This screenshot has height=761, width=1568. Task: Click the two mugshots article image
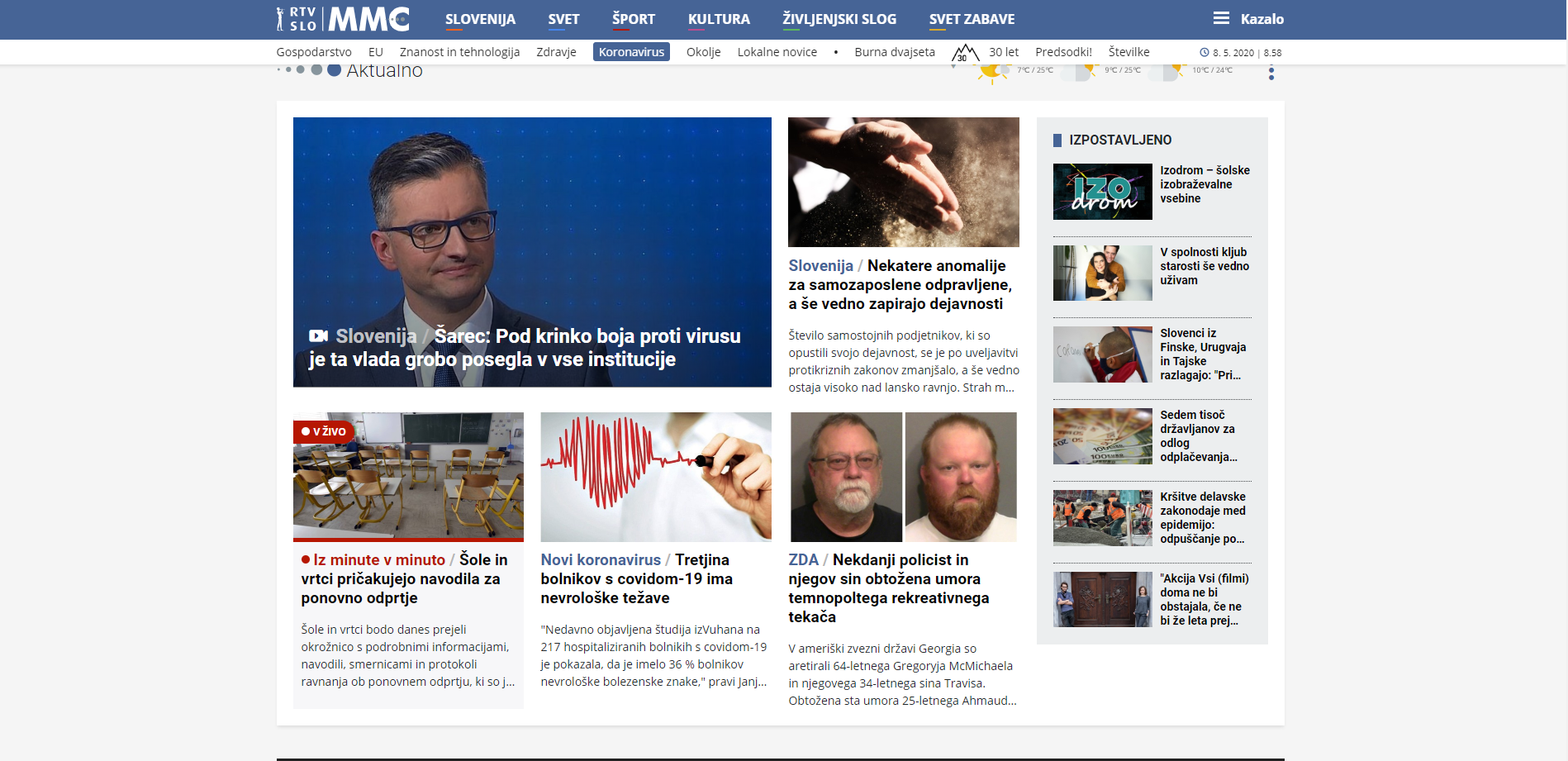903,477
